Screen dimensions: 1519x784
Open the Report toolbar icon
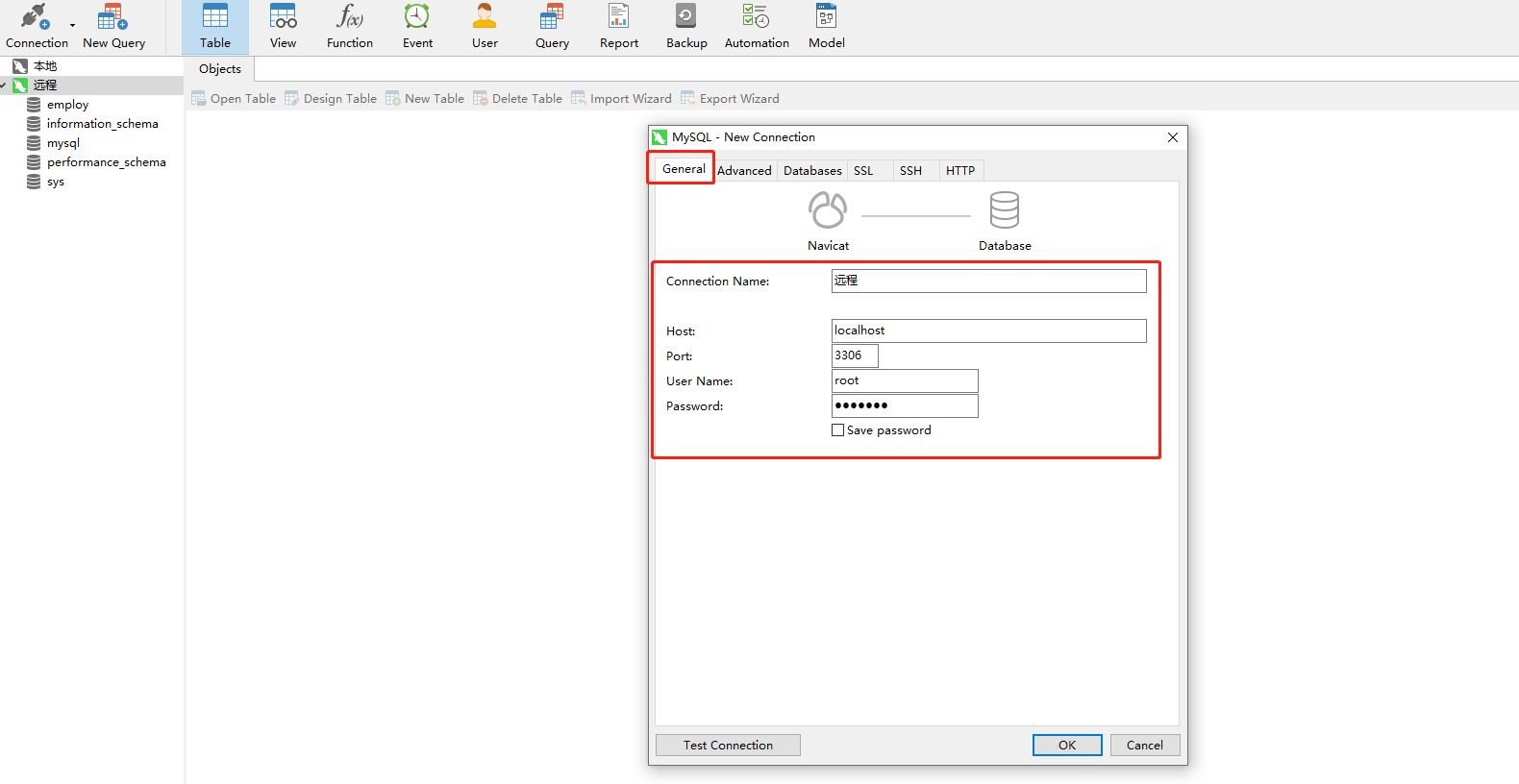pos(619,27)
